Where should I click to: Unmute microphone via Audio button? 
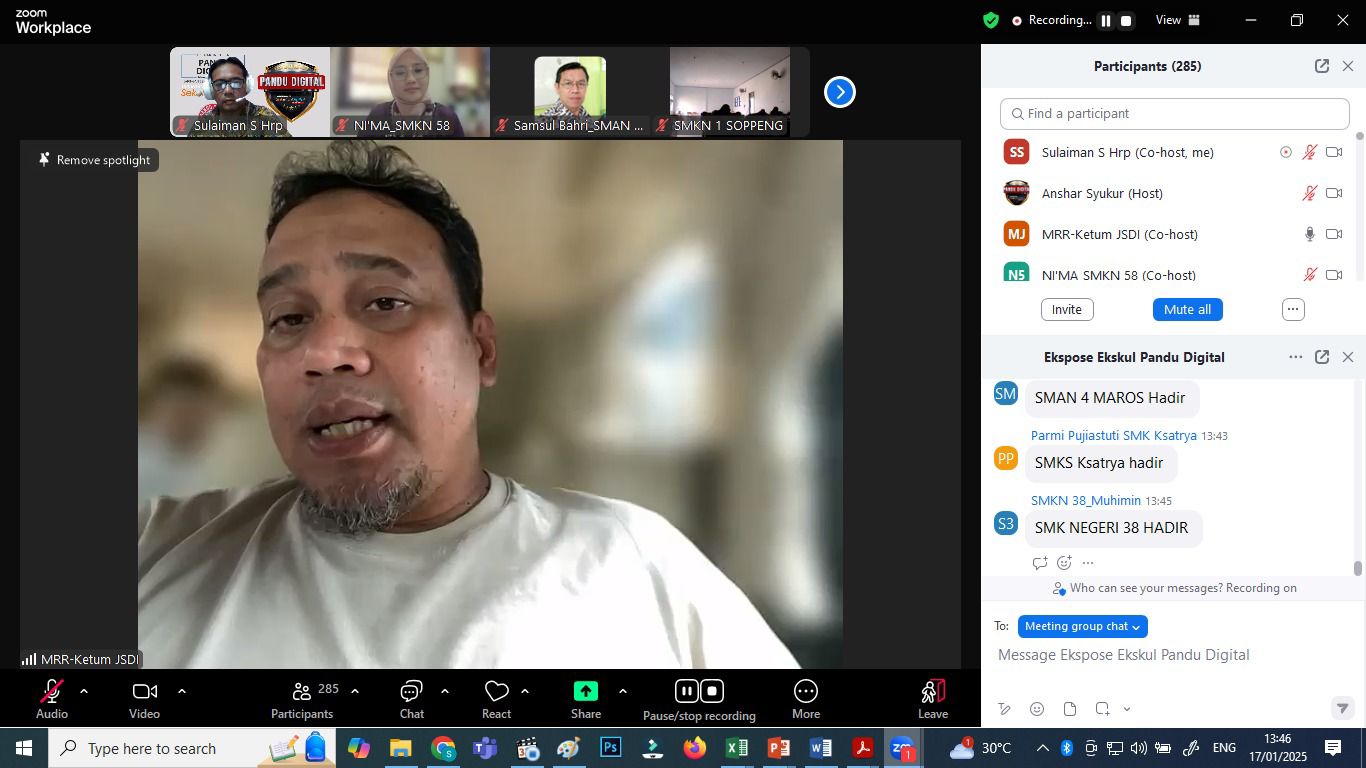[52, 692]
